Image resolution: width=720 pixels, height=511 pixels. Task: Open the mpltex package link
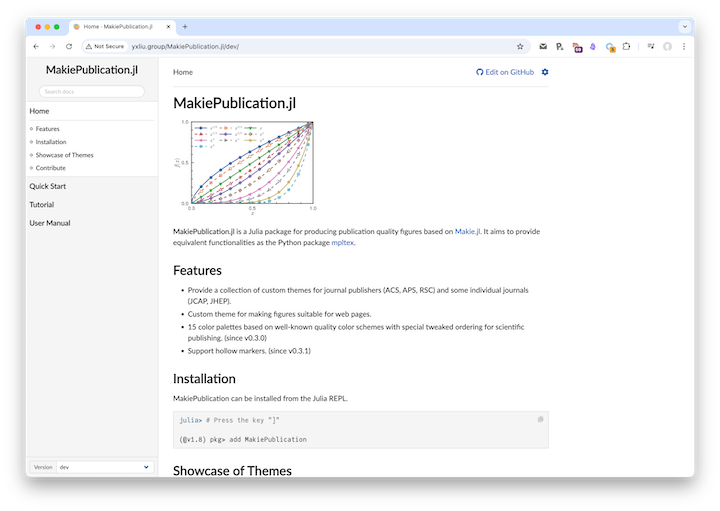tap(343, 242)
